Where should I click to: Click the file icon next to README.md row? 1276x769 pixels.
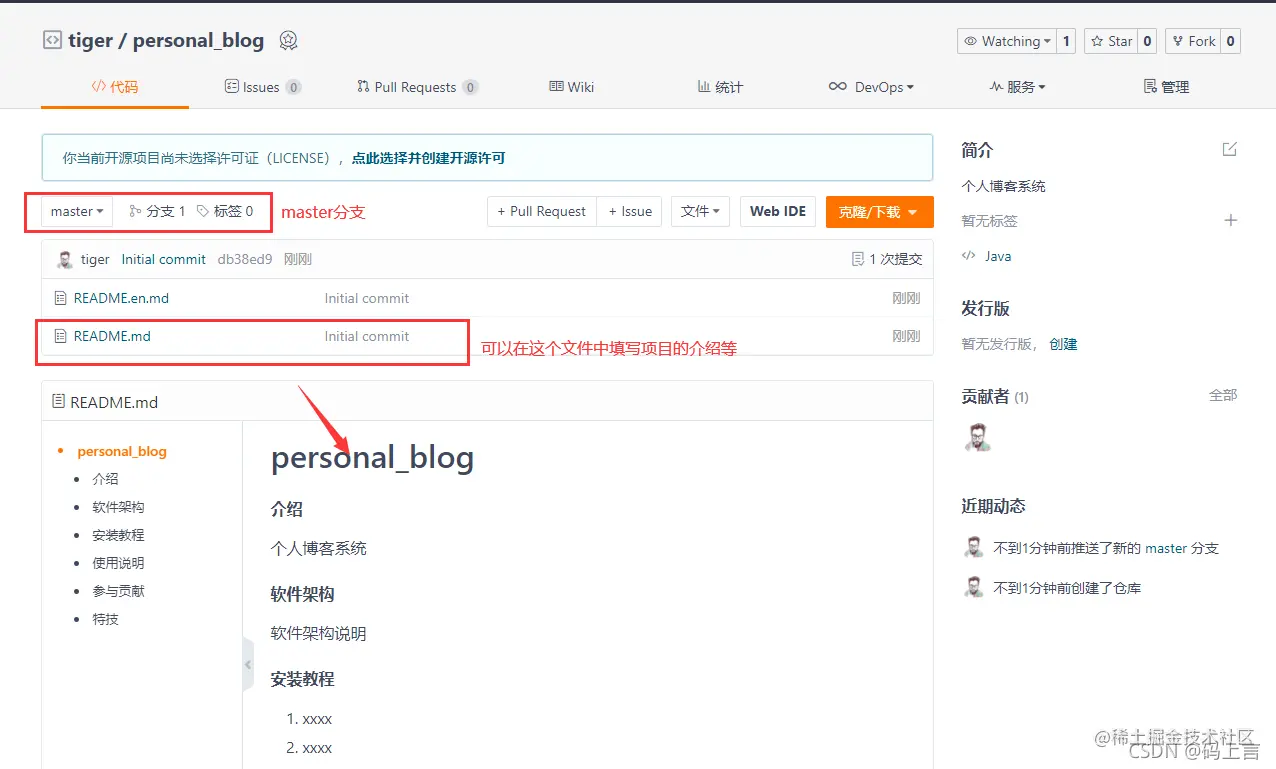(x=60, y=336)
